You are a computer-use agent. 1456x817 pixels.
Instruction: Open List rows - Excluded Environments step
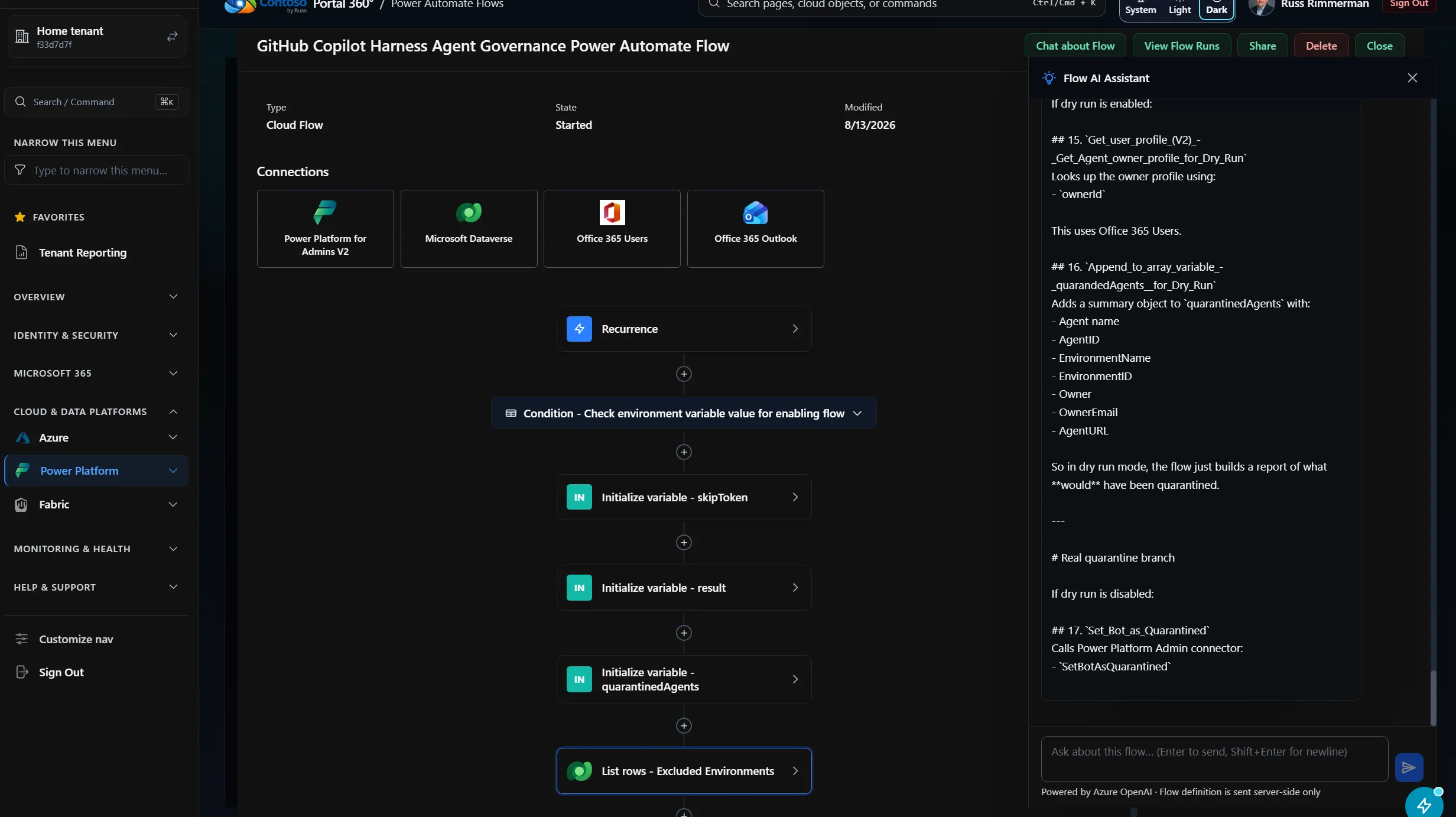684,771
